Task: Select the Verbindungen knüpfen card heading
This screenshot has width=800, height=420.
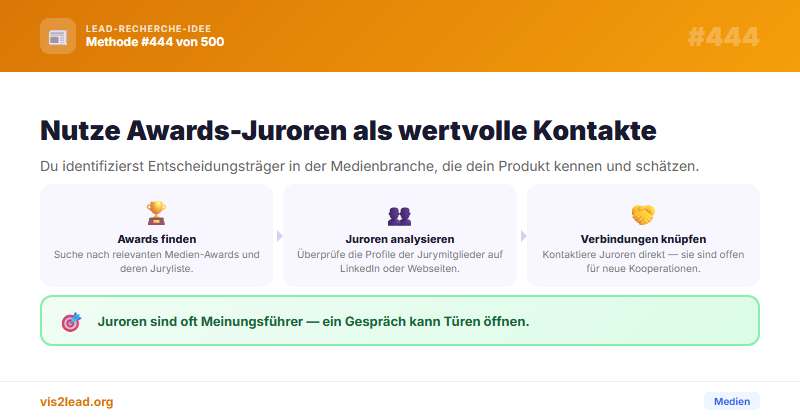Action: pos(643,239)
